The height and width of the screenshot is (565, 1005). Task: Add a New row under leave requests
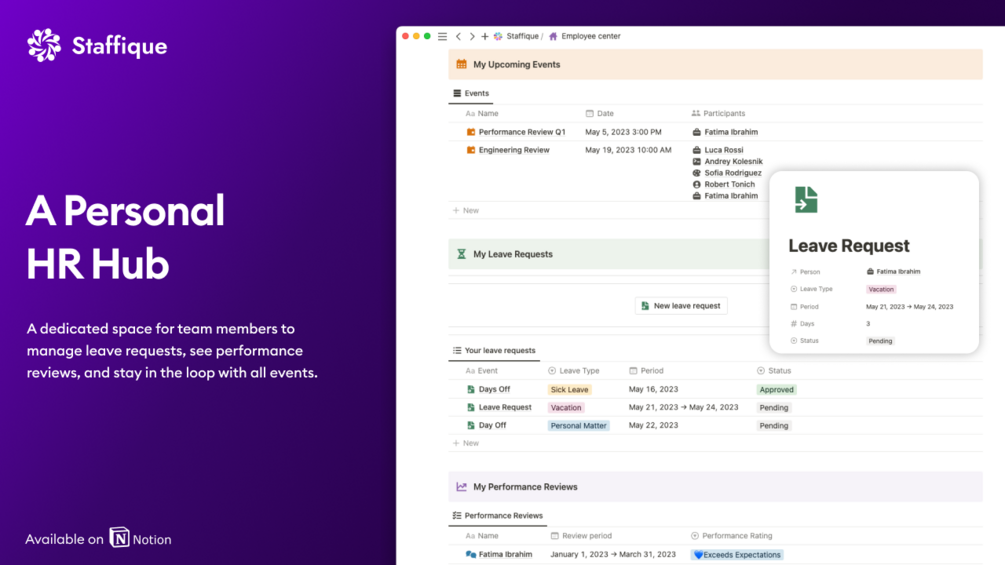pyautogui.click(x=466, y=443)
